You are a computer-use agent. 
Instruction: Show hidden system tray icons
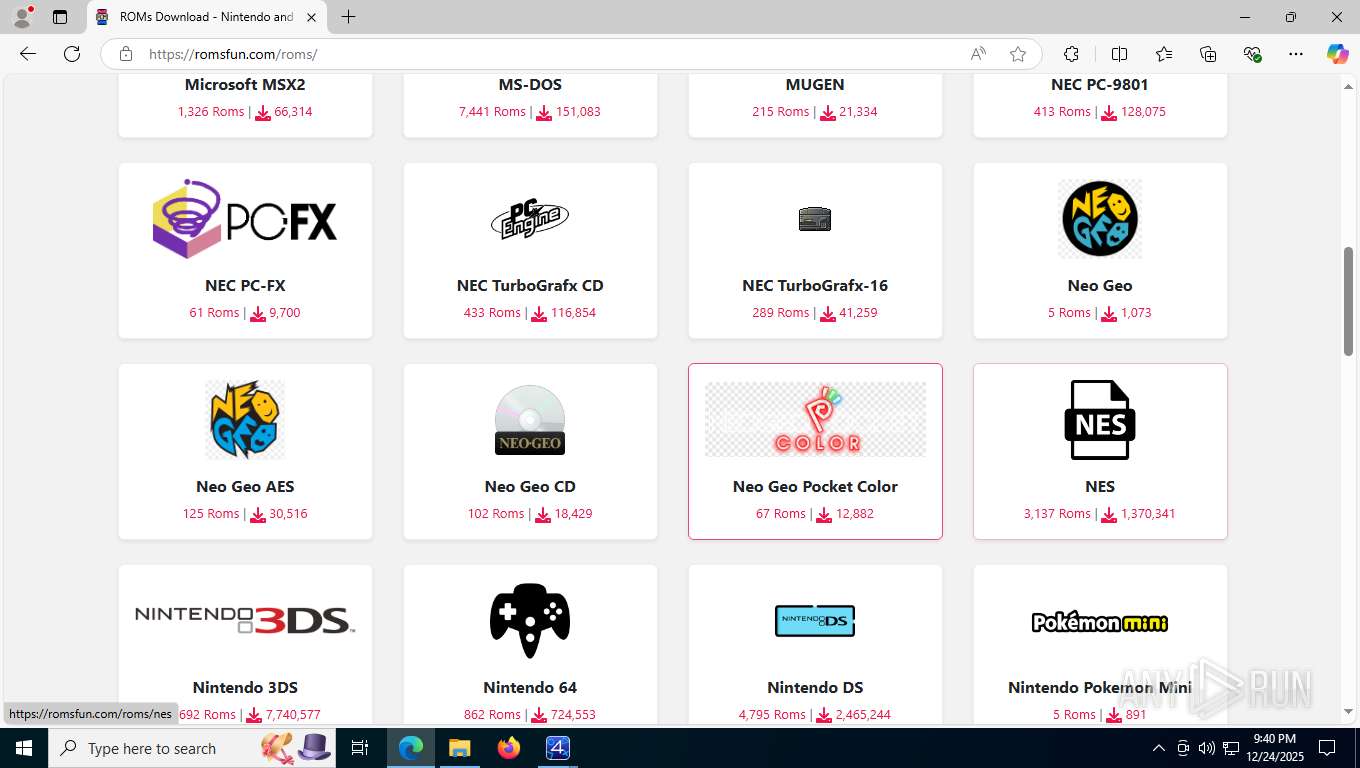[x=1159, y=748]
